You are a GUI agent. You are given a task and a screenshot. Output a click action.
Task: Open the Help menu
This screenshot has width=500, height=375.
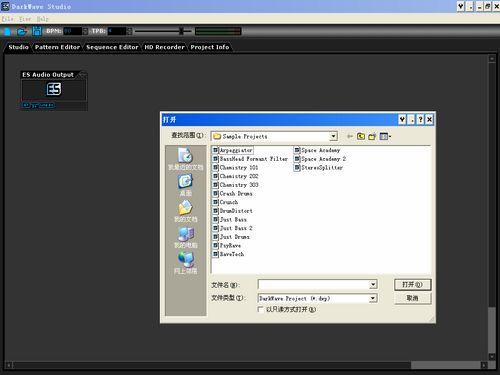coord(42,19)
